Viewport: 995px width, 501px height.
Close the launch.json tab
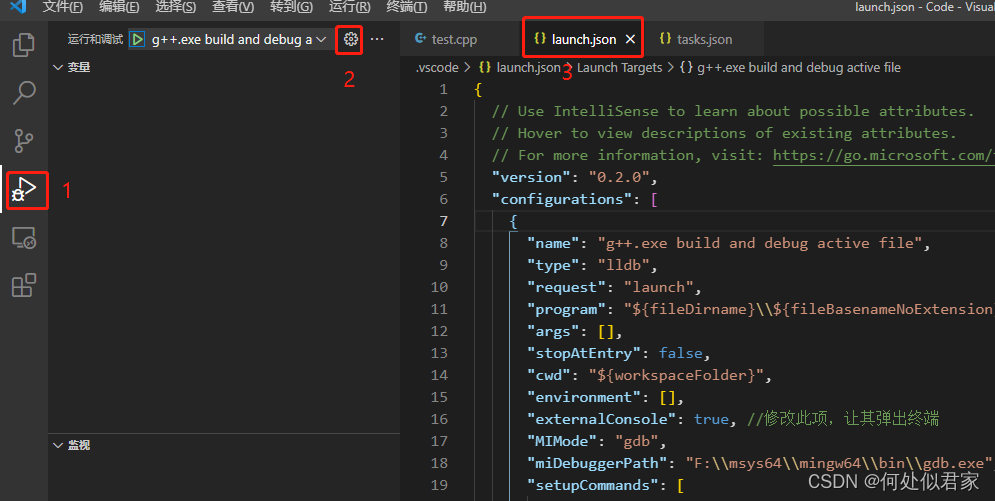pyautogui.click(x=630, y=39)
